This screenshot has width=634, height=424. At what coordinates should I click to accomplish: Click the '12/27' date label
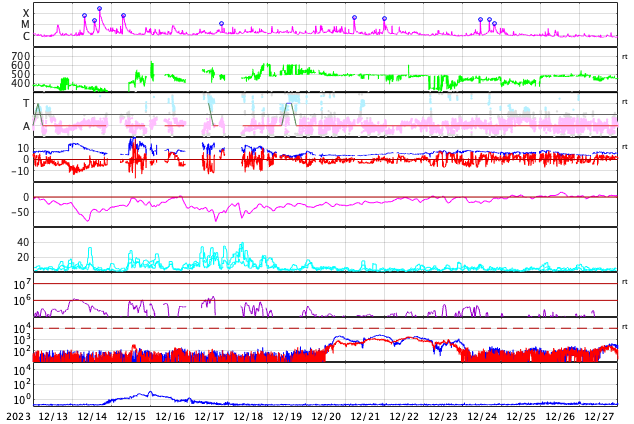(x=599, y=417)
